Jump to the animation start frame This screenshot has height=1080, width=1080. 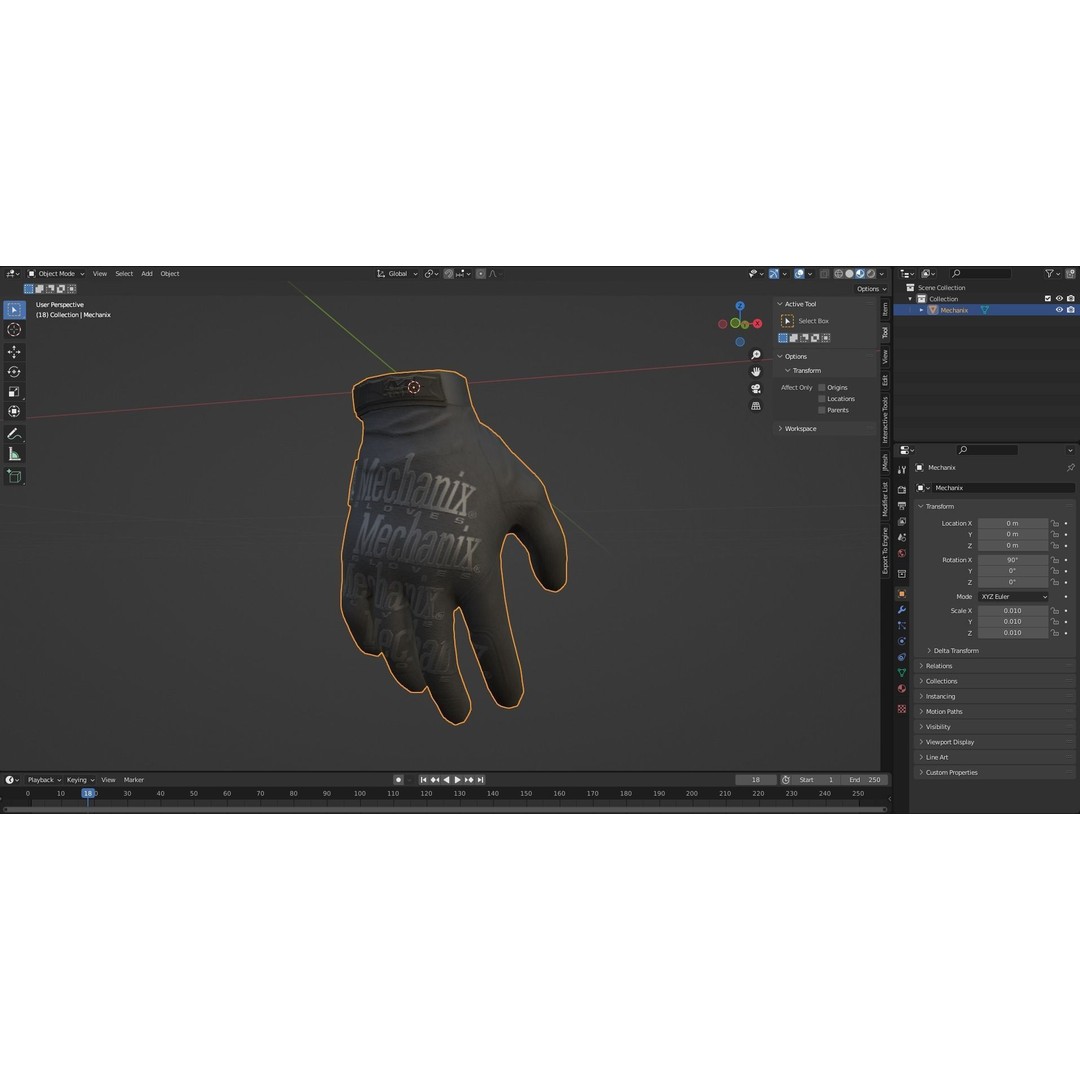tap(424, 780)
